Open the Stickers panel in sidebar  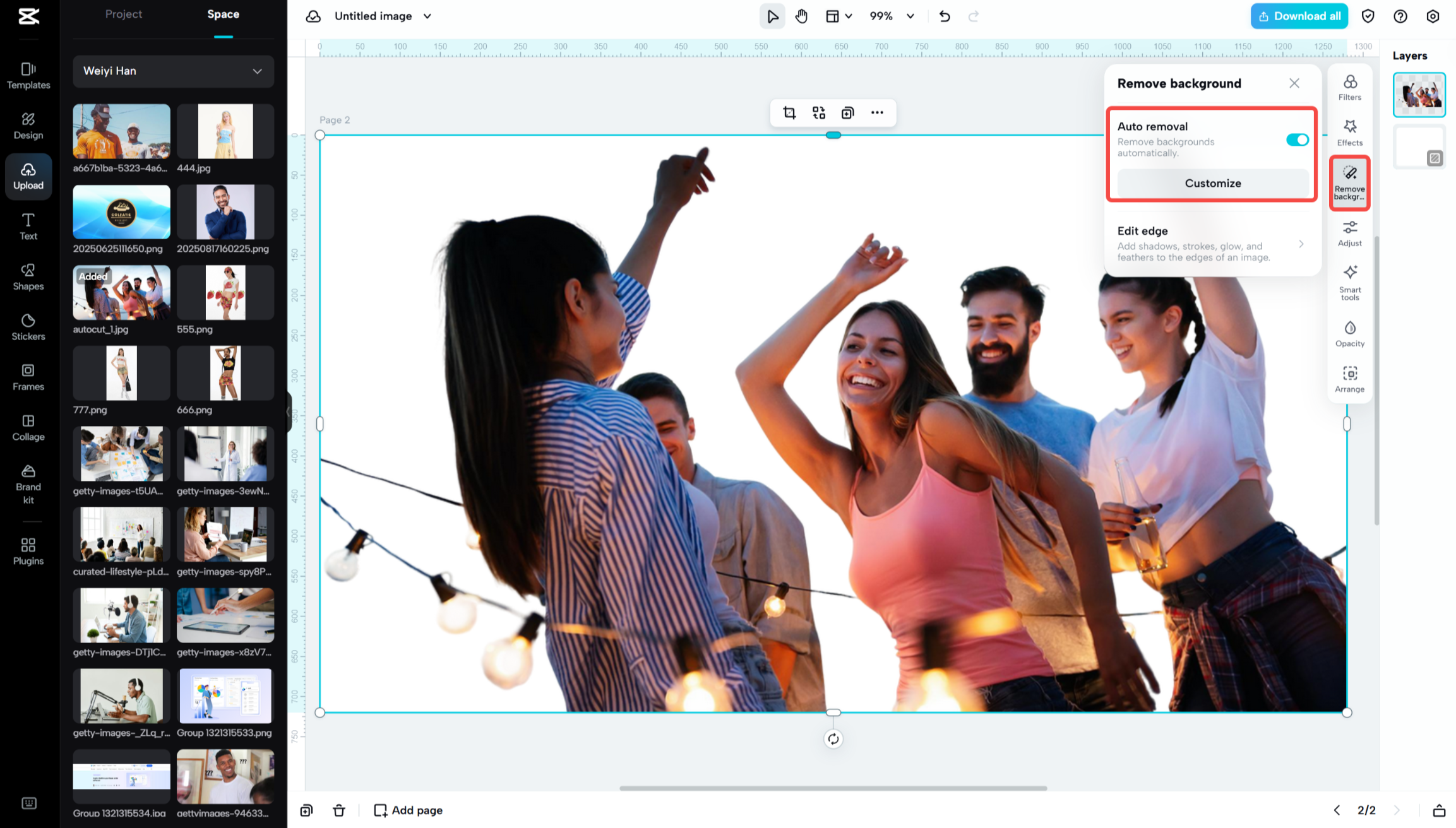tap(28, 327)
